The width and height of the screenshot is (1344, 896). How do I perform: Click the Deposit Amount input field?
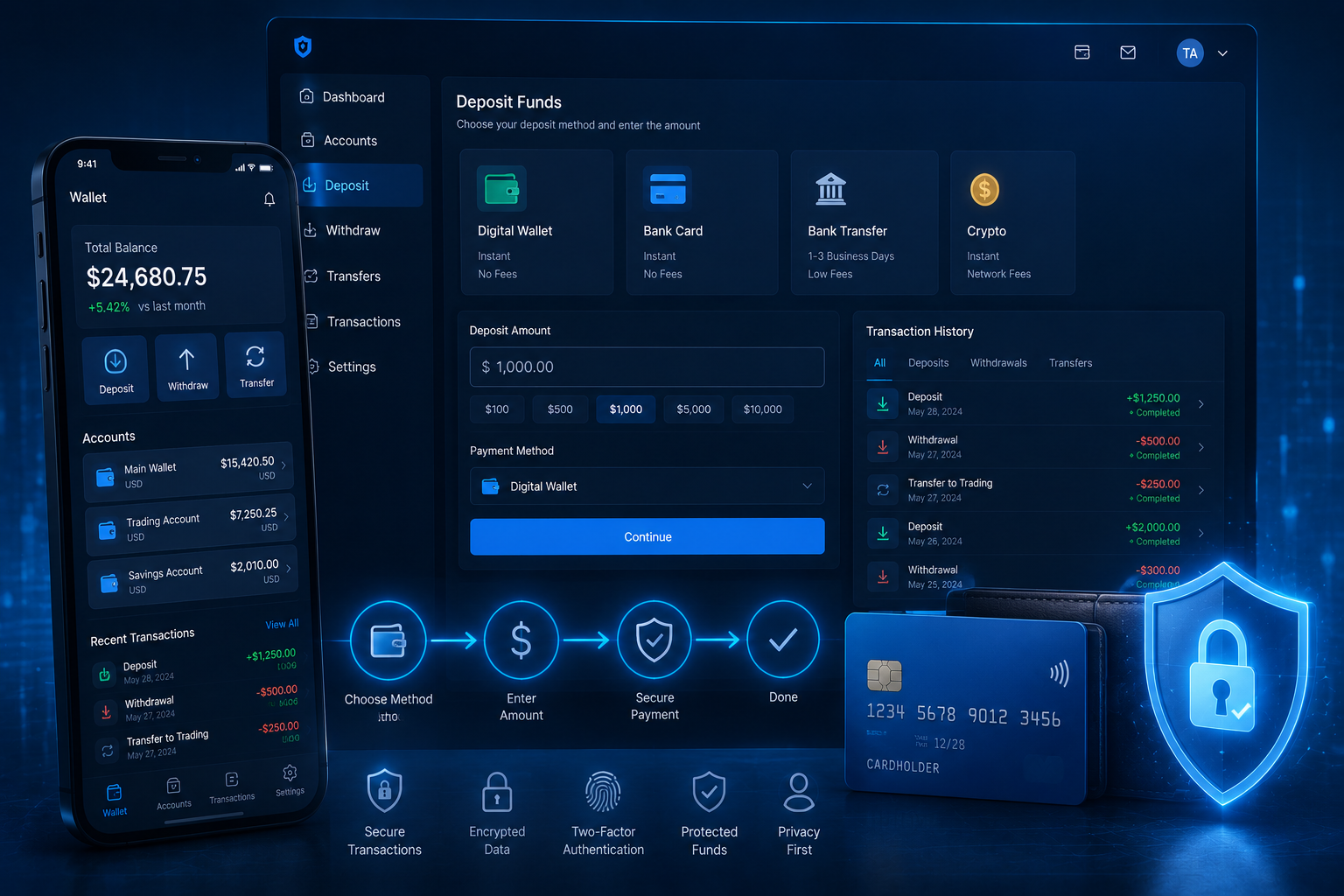(x=647, y=367)
